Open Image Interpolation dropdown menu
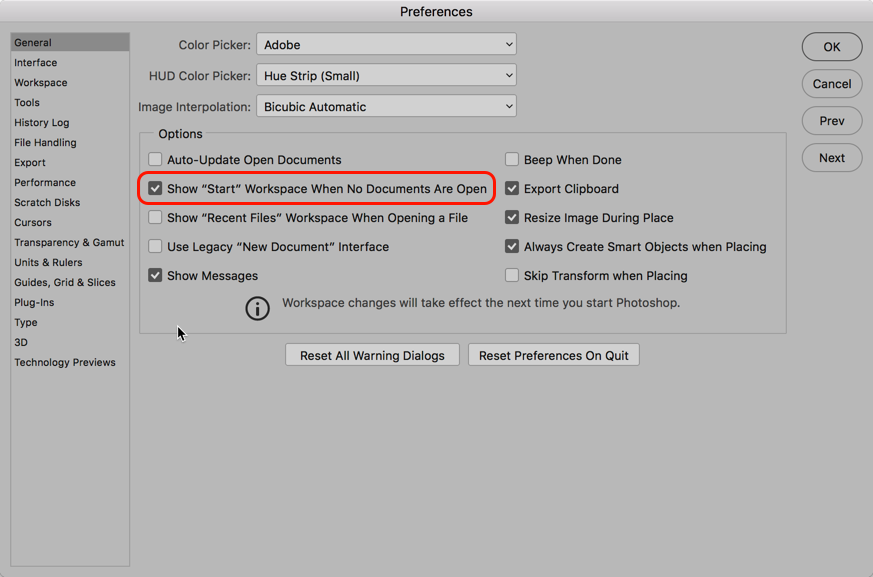This screenshot has width=873, height=577. tap(386, 107)
